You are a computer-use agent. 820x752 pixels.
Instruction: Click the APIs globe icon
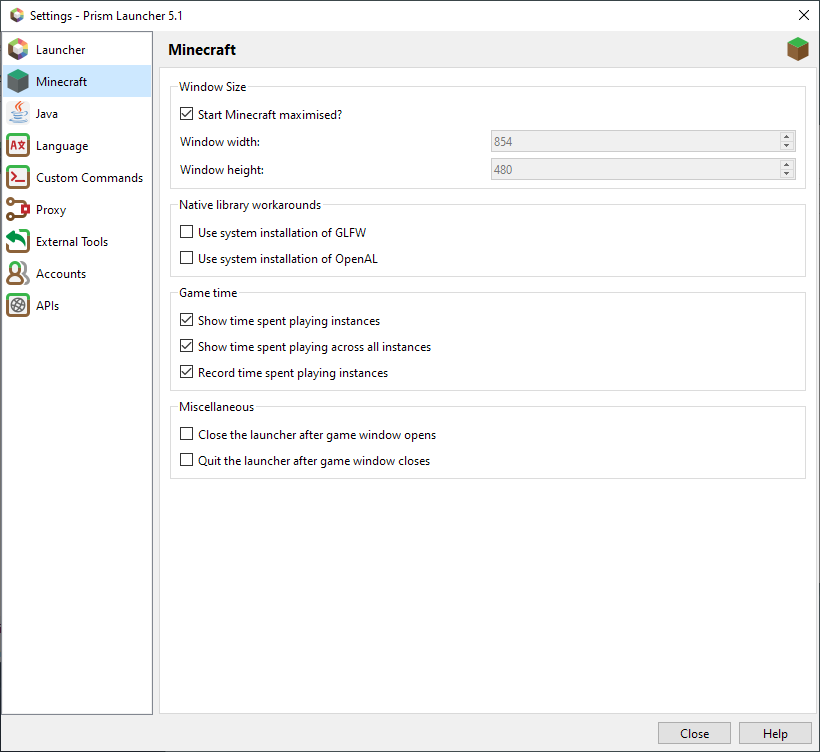tap(18, 305)
